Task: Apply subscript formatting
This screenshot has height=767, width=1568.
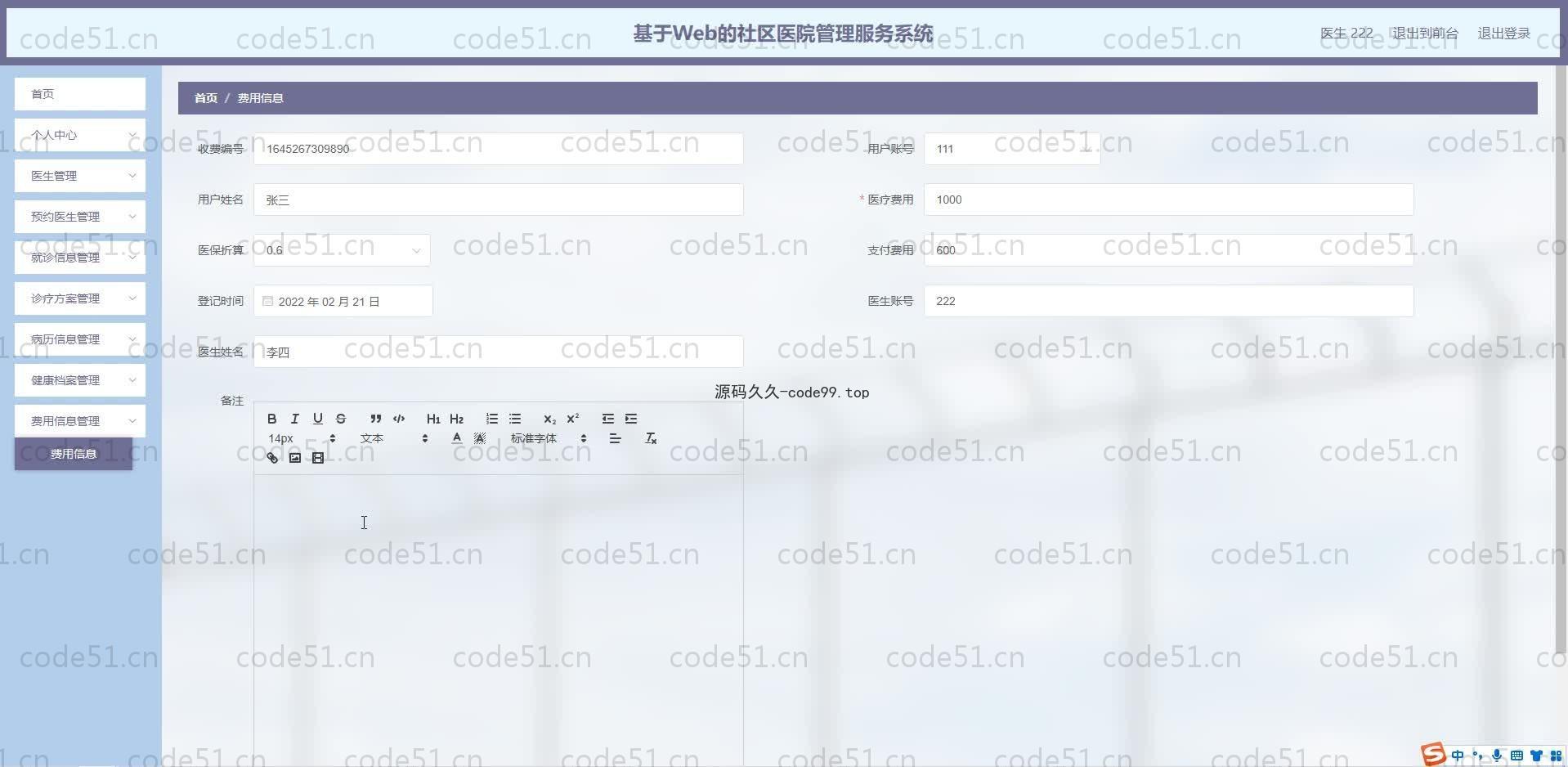Action: [x=550, y=419]
